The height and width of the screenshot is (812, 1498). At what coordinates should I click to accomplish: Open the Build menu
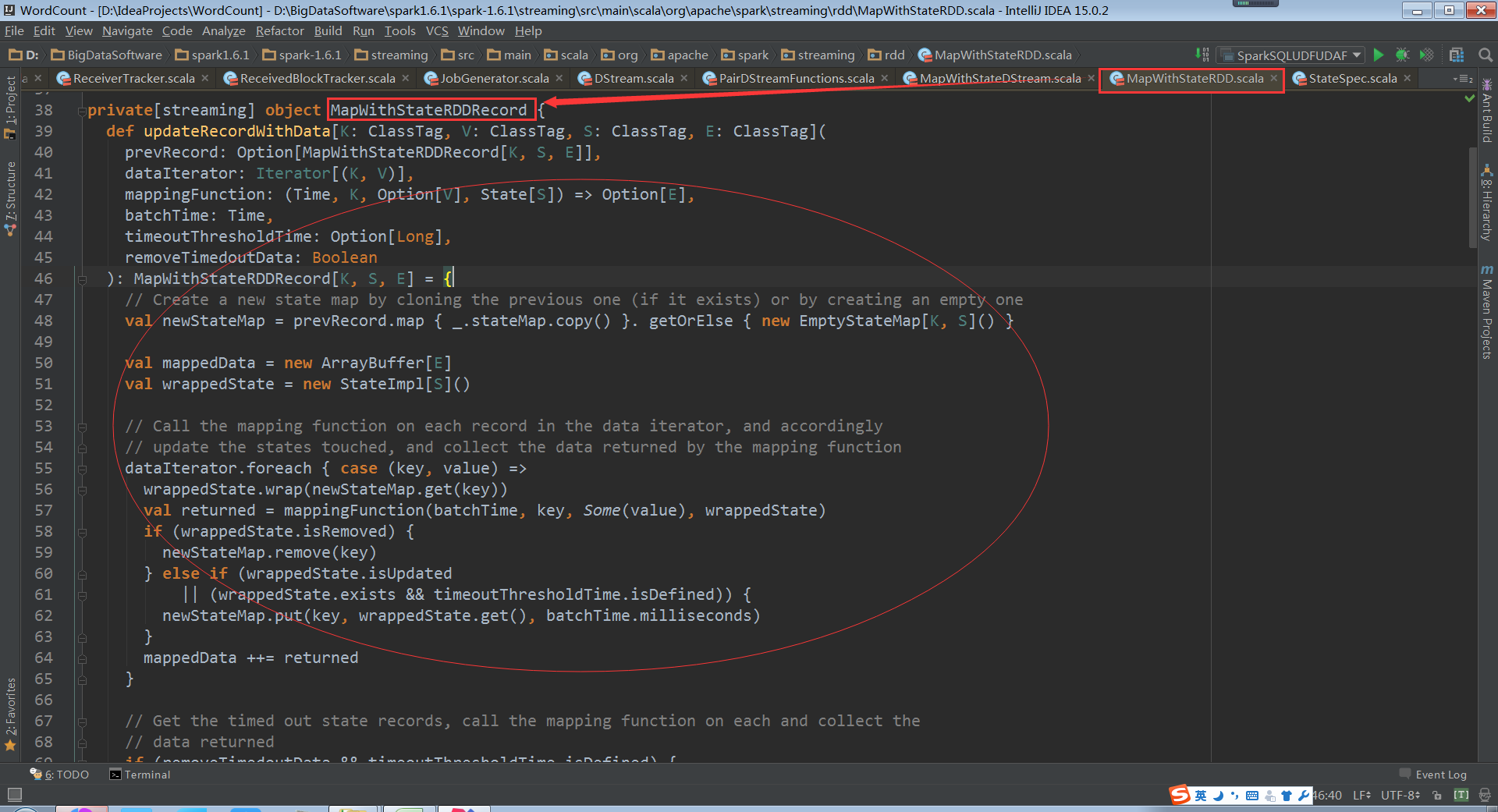(328, 31)
